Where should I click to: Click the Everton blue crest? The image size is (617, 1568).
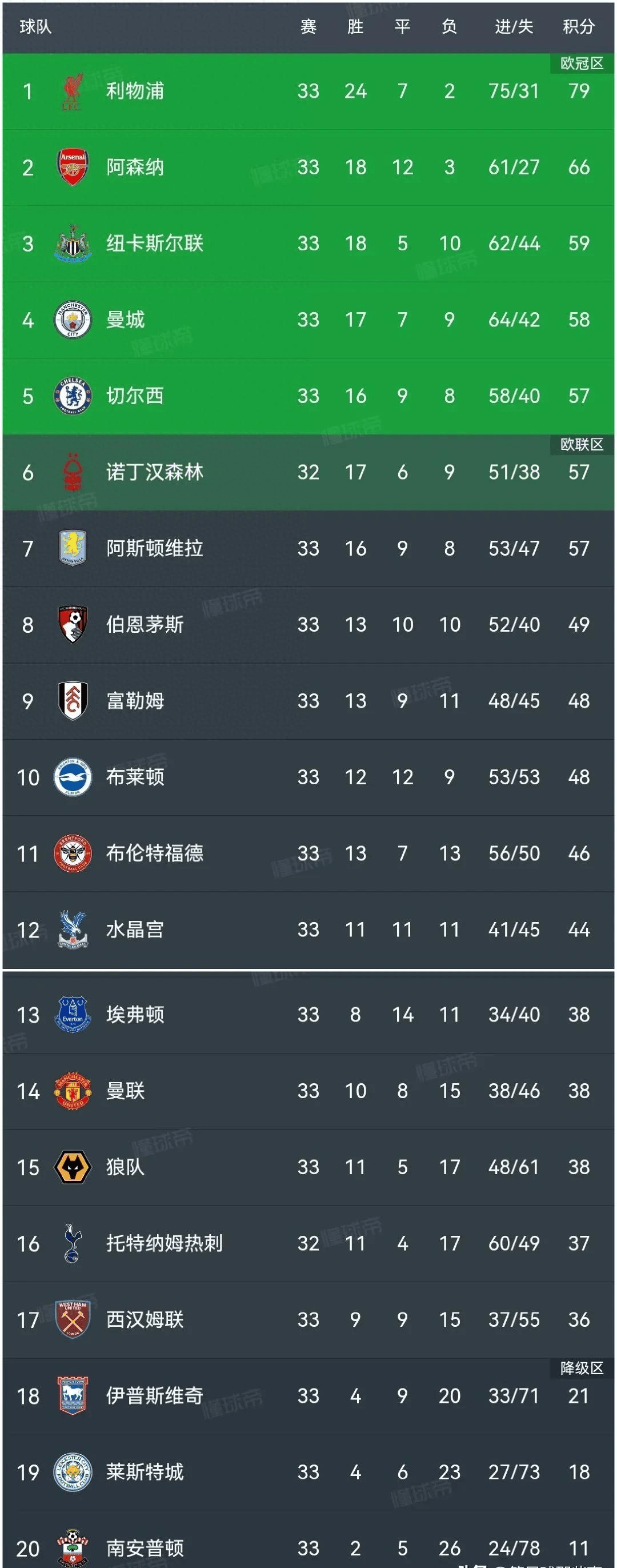click(73, 1014)
